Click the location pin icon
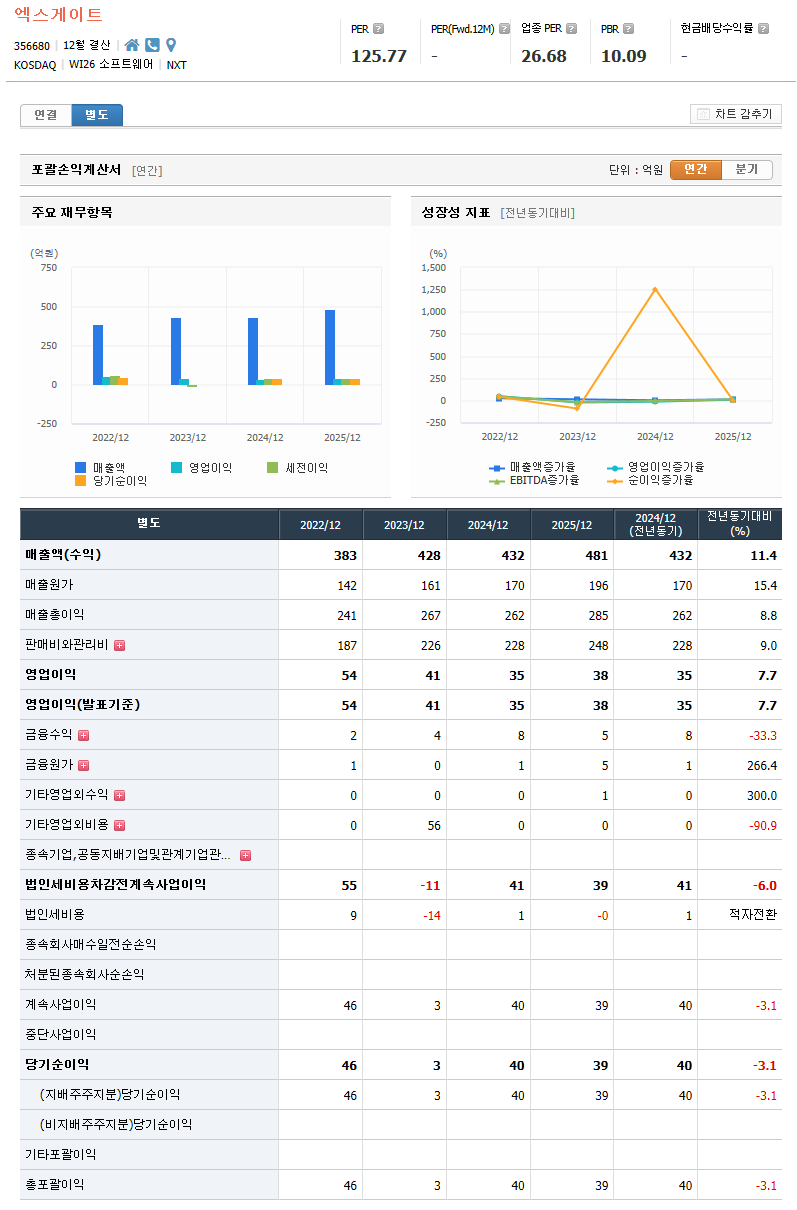 (171, 45)
